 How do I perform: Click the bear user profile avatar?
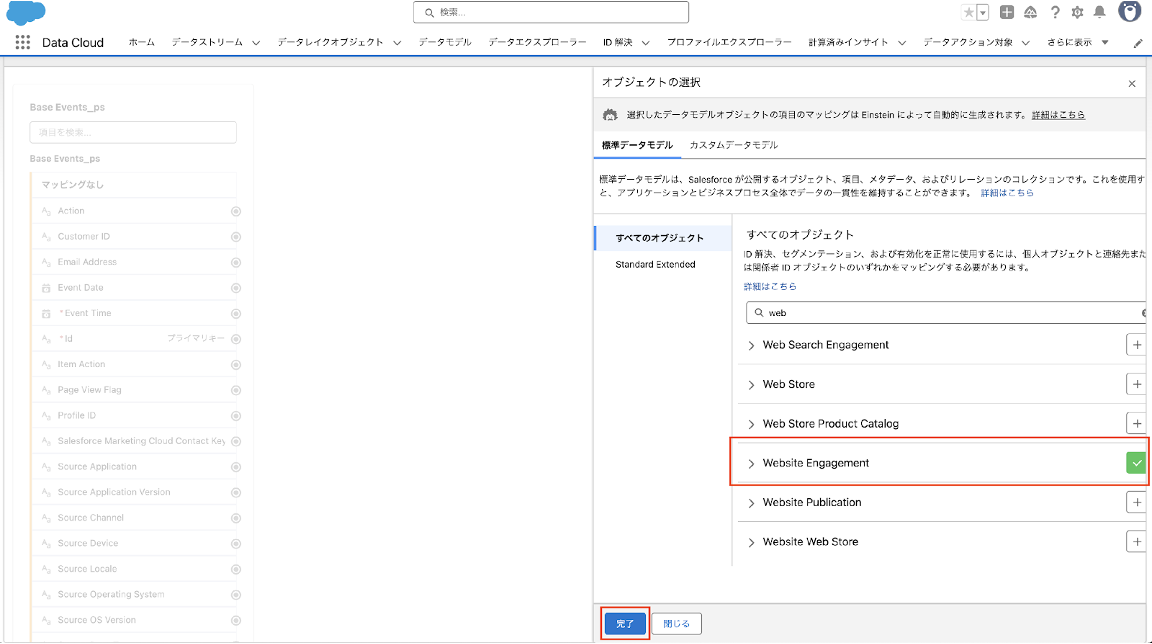1129,12
